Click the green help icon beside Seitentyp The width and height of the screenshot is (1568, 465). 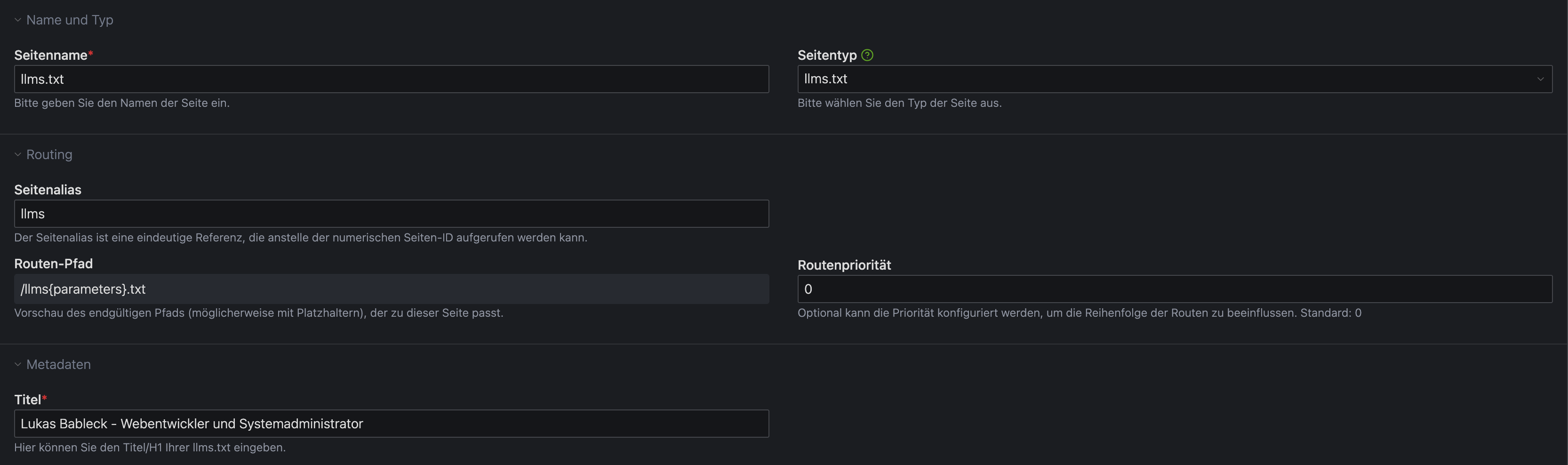867,56
